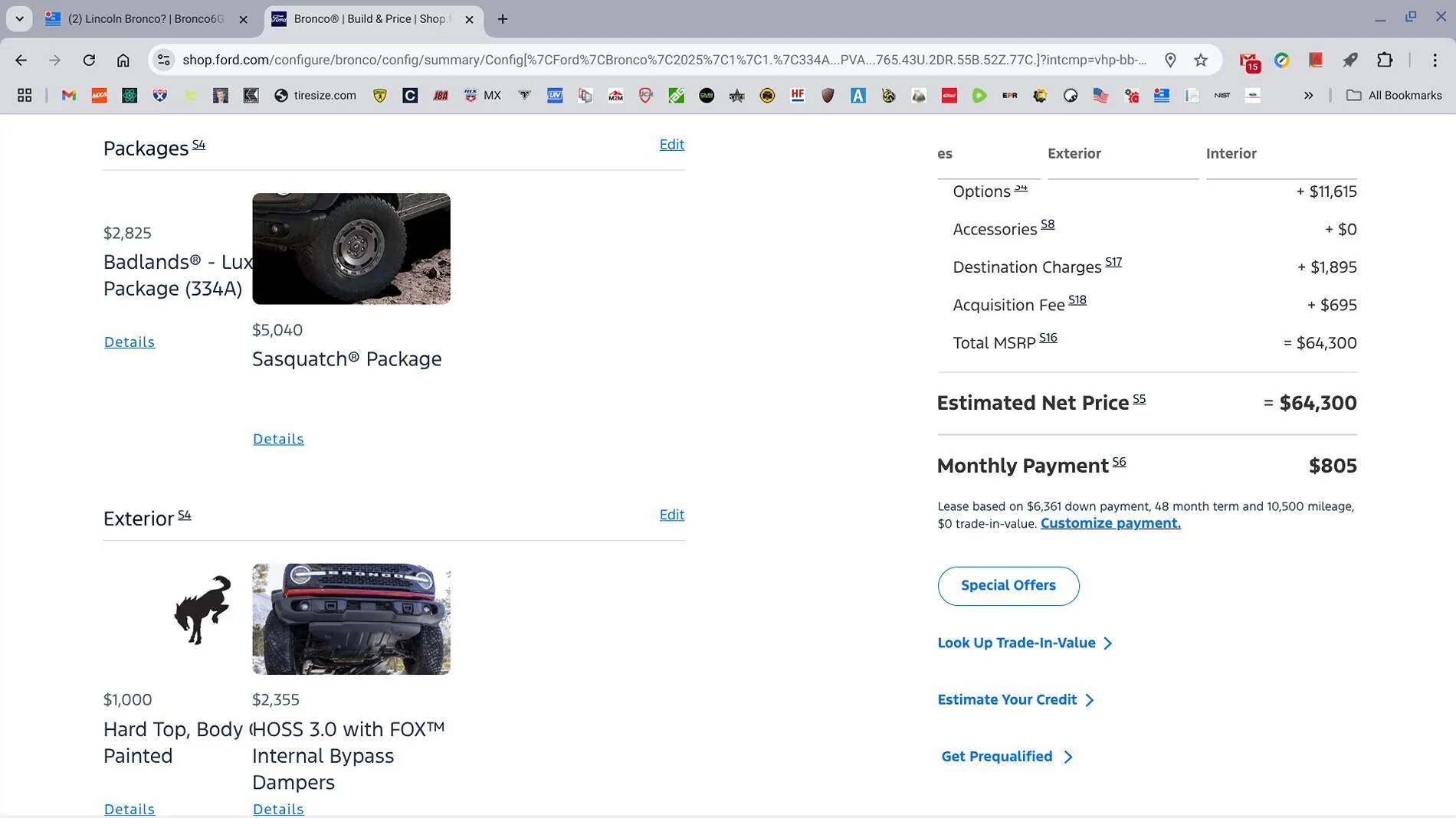Close the Lincoln Bronco tab
The height and width of the screenshot is (818, 1456).
pos(243,19)
